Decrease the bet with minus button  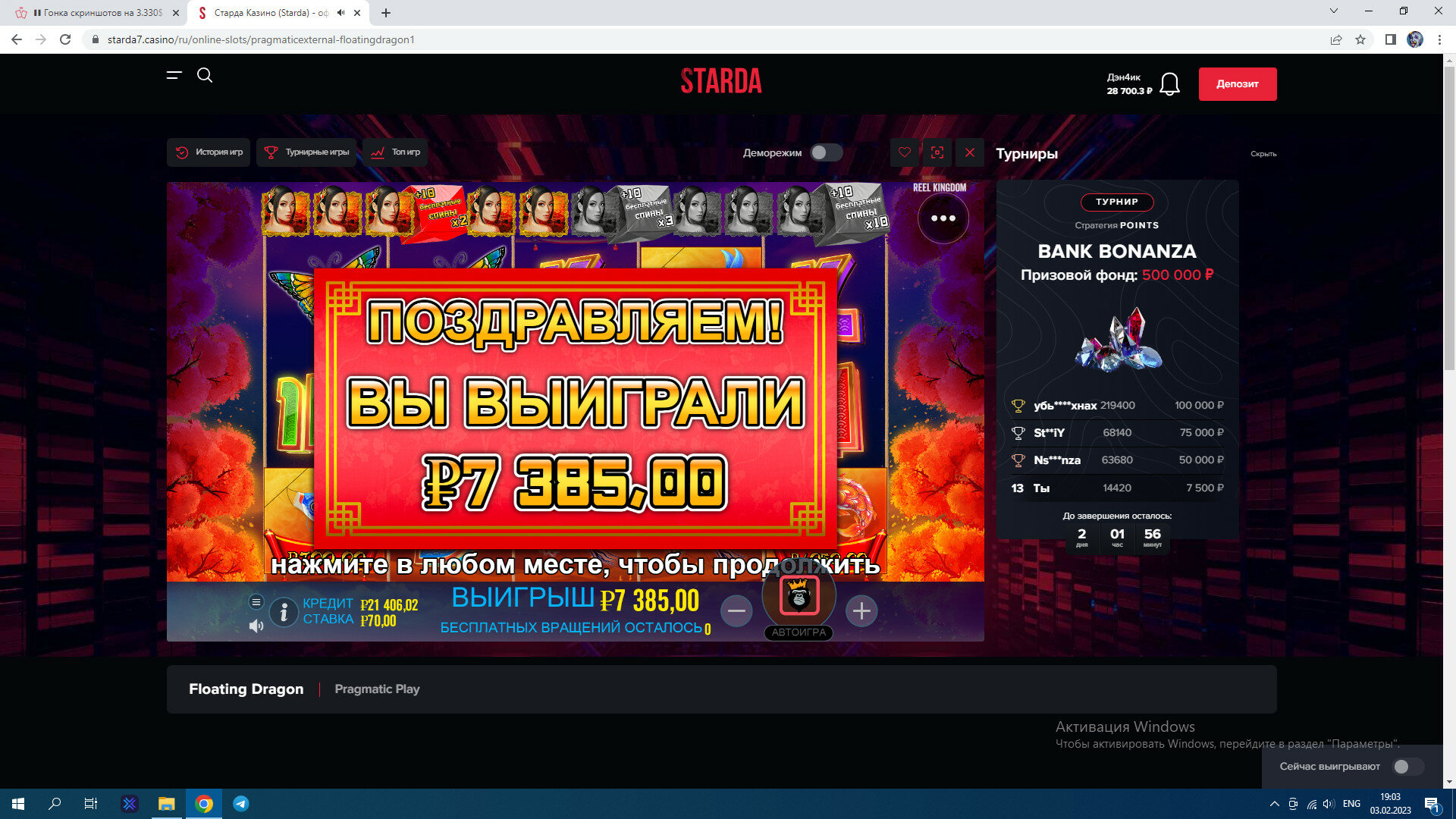pyautogui.click(x=736, y=611)
